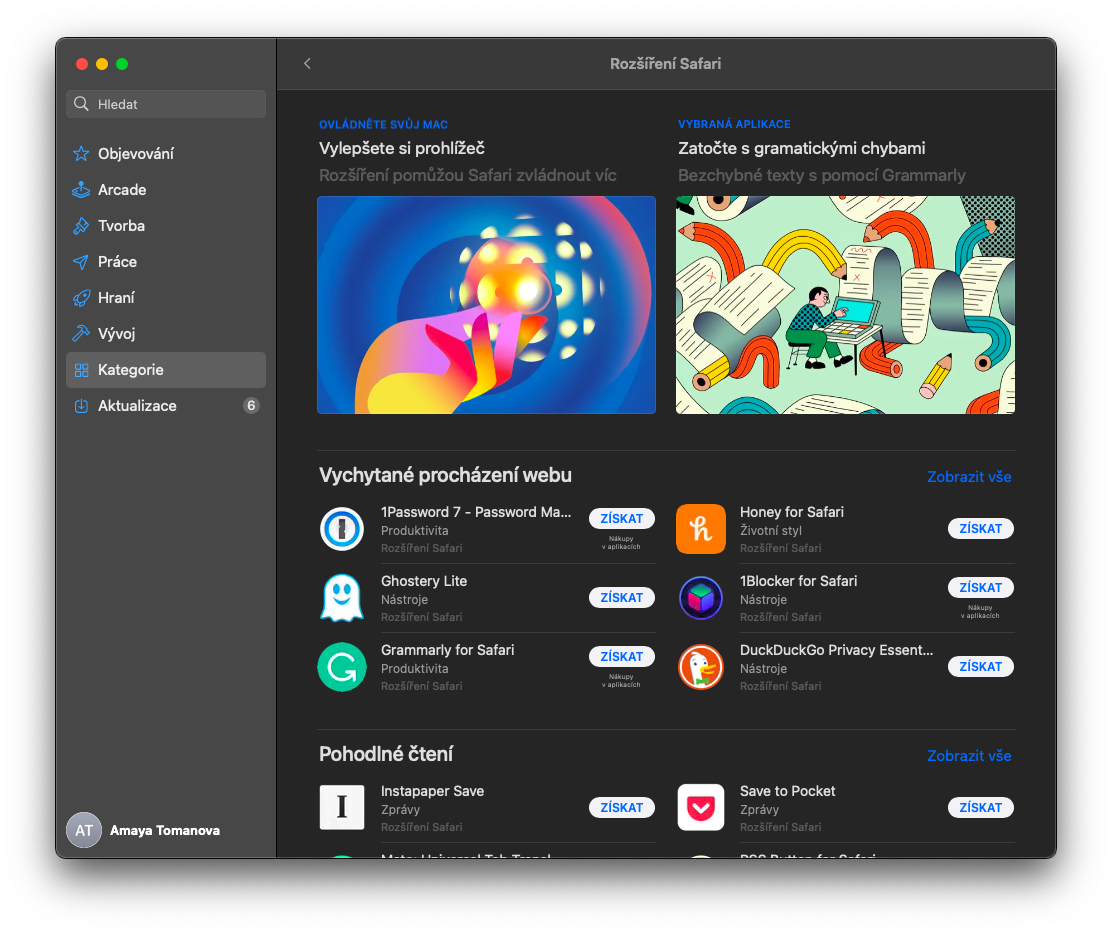Viewport: 1112px width, 932px height.
Task: Open the 1Password 7 app icon
Action: 342,528
